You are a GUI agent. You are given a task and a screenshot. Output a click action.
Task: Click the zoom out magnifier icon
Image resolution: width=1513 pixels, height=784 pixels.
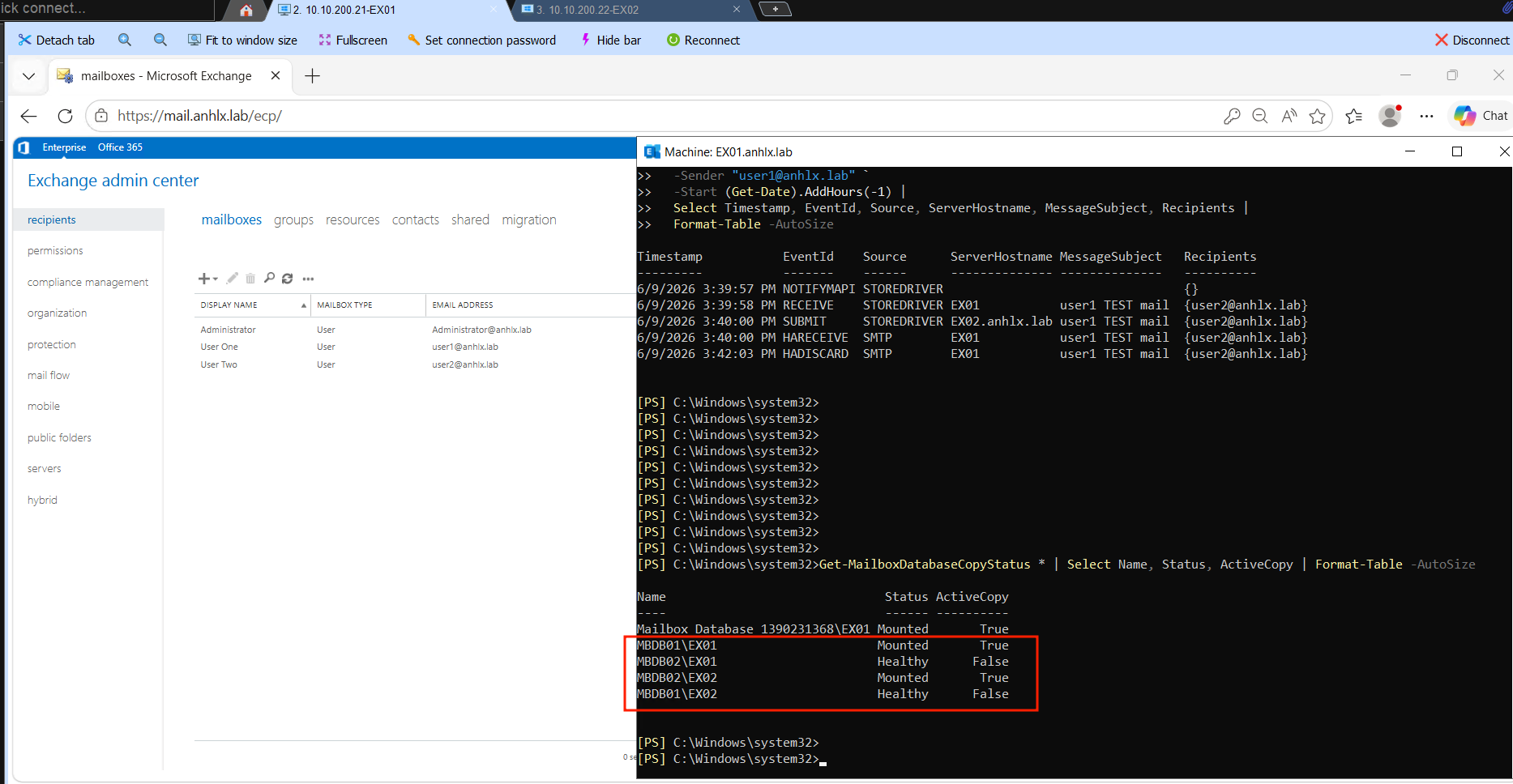(x=160, y=40)
